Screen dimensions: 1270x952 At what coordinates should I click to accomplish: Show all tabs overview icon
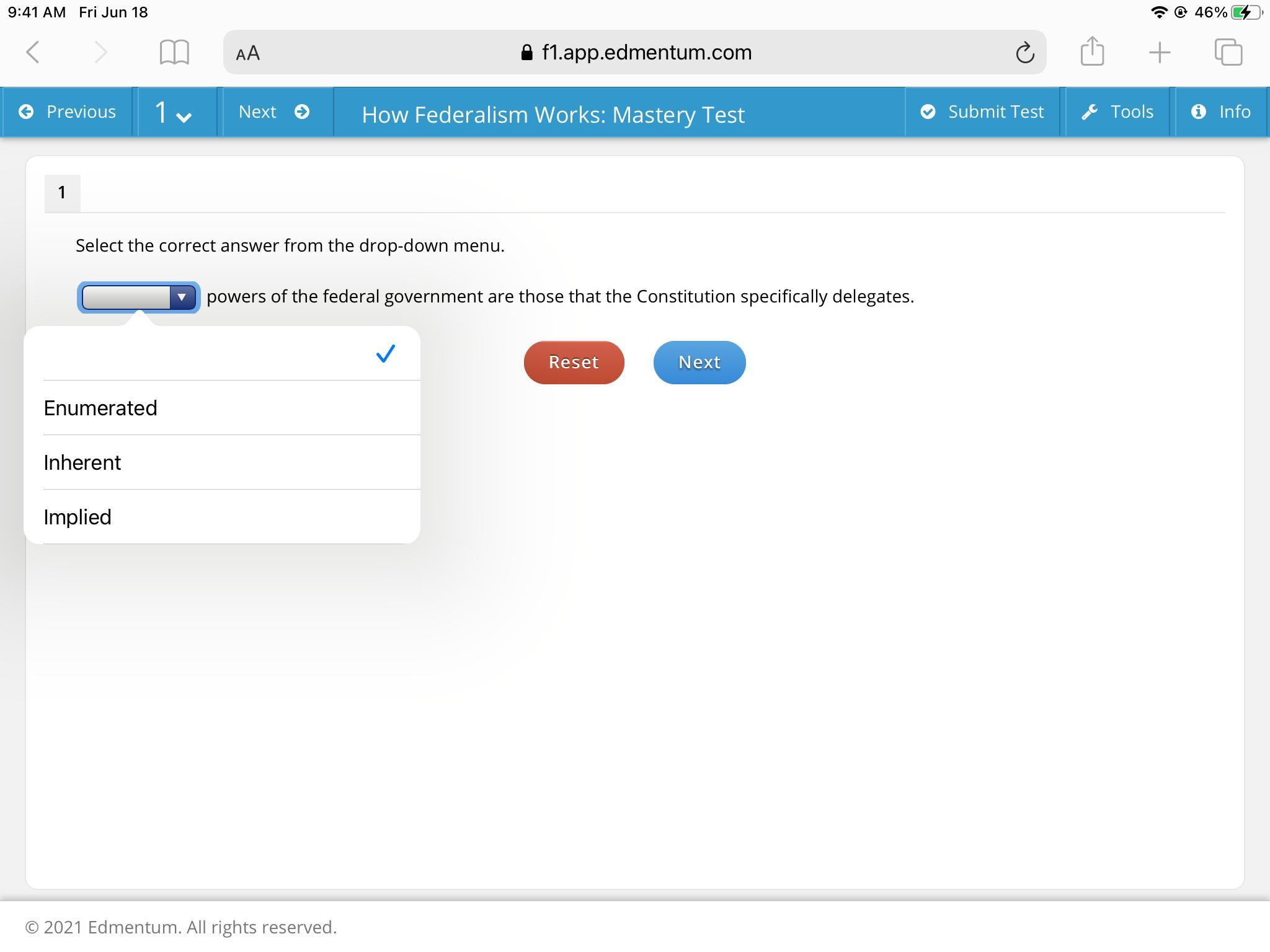point(1228,52)
